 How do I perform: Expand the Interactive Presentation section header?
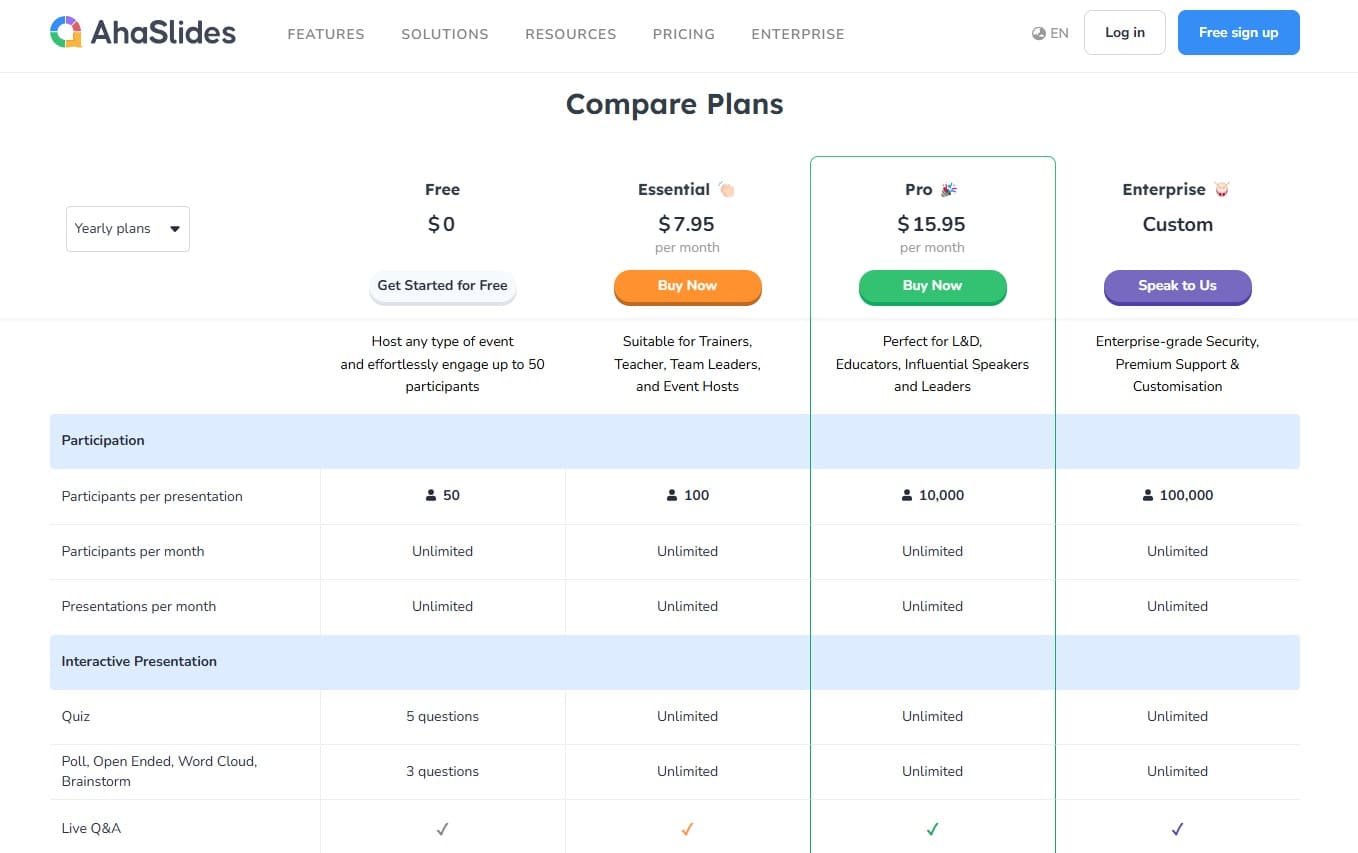[x=139, y=661]
